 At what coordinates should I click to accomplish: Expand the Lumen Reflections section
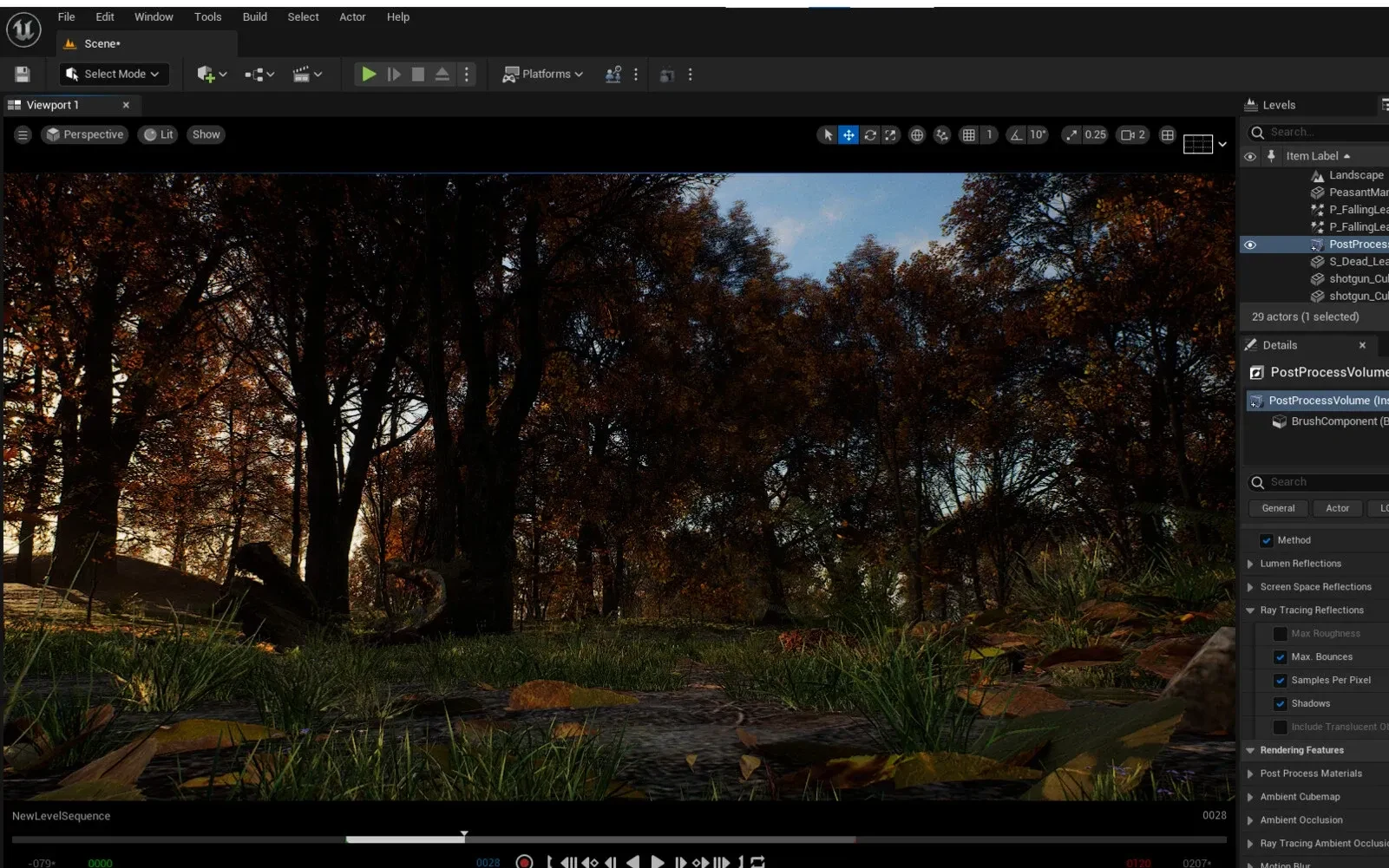[x=1250, y=564]
